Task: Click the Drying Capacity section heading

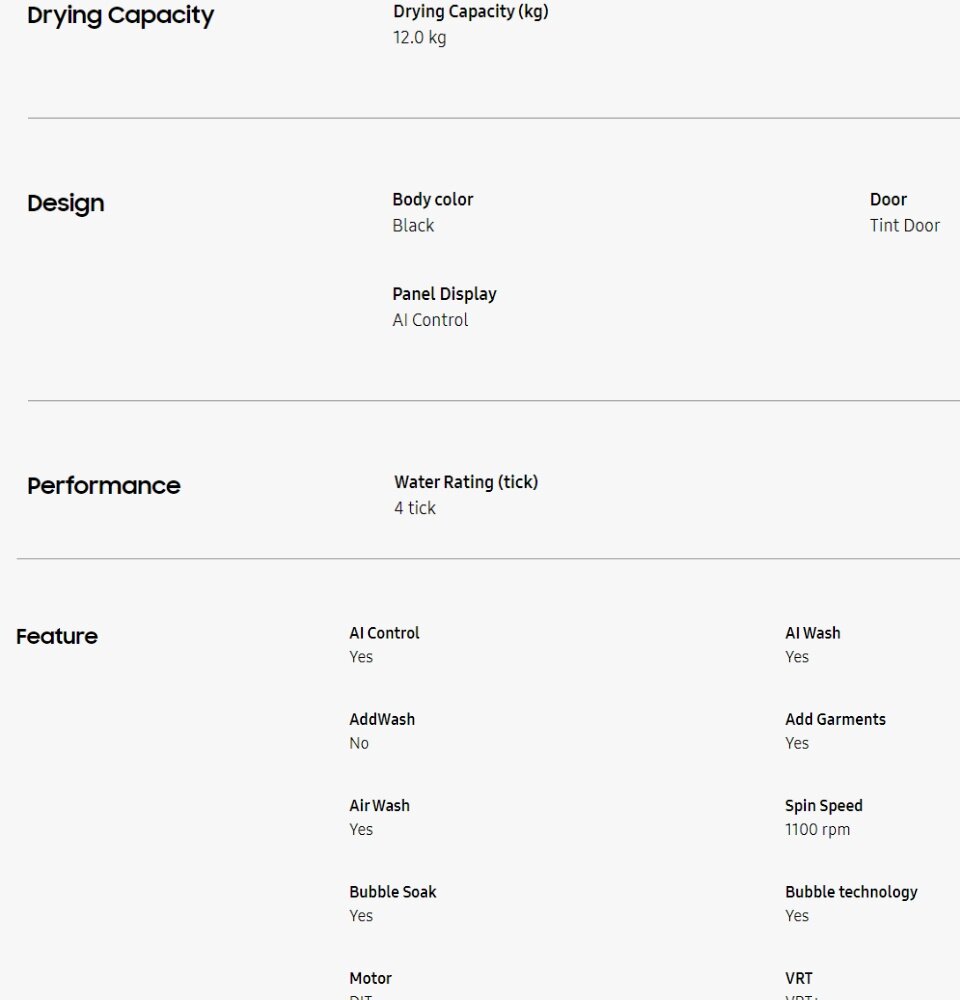Action: pos(121,15)
